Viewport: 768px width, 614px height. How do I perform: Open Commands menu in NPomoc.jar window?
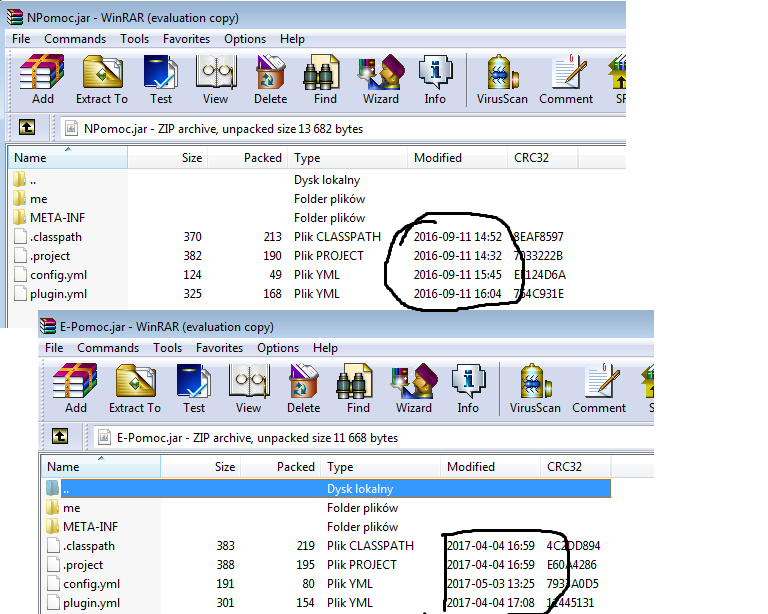tap(75, 39)
